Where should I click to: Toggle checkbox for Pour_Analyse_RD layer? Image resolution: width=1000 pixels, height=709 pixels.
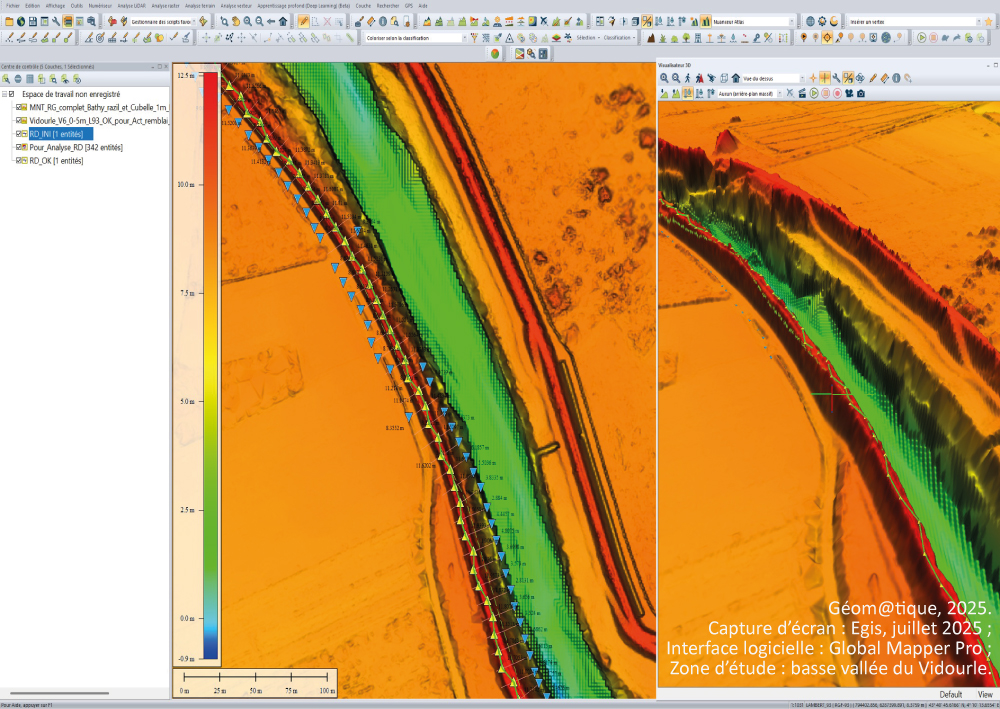tap(20, 146)
